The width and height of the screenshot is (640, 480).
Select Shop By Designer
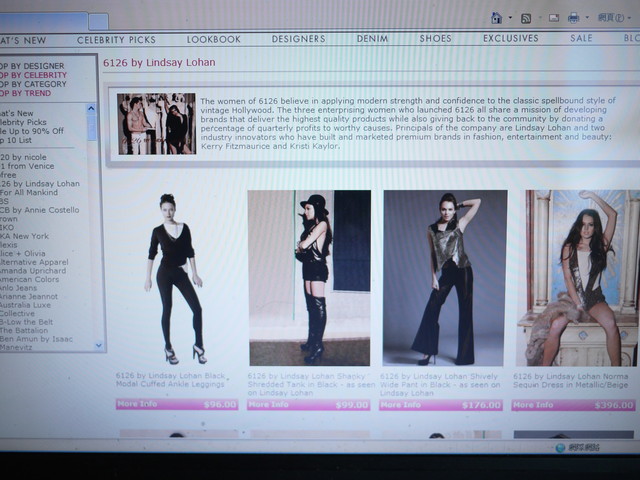point(32,66)
